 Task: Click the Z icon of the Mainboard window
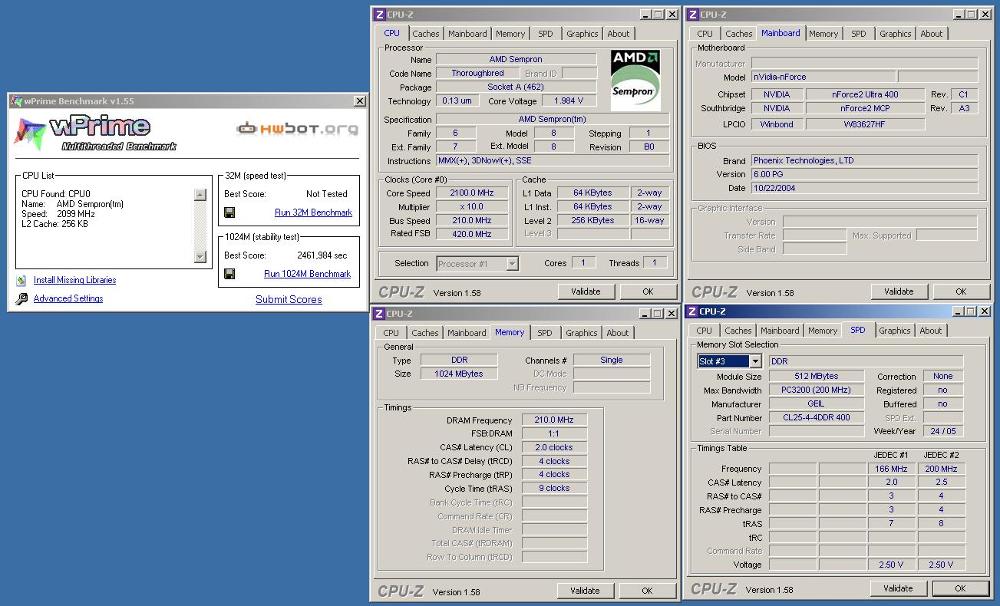pyautogui.click(x=693, y=14)
